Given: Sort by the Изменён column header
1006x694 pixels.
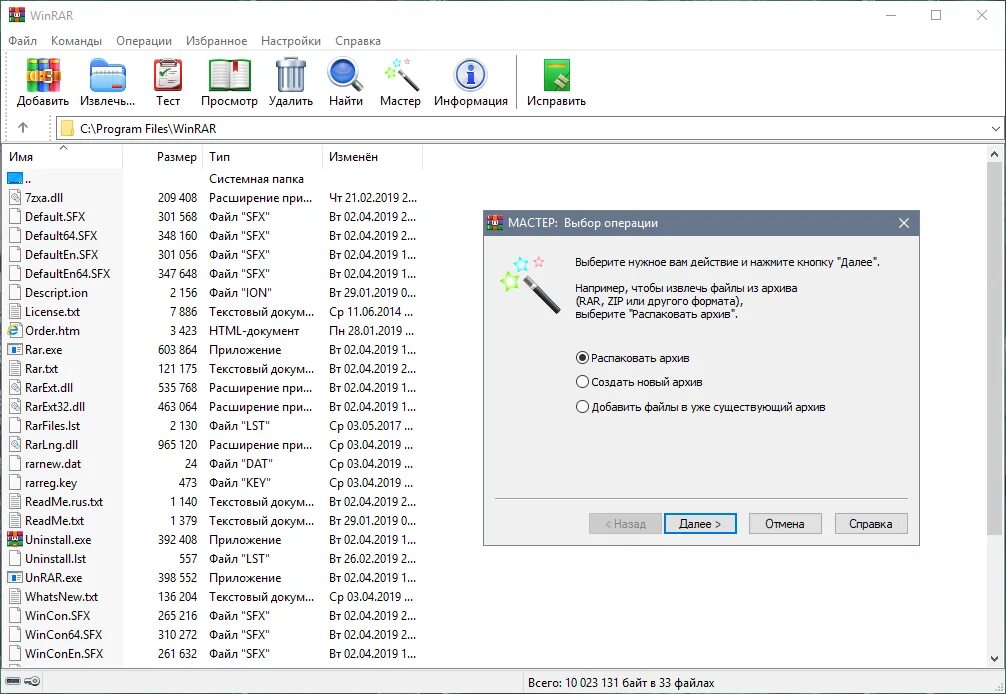Looking at the screenshot, I should coord(372,157).
